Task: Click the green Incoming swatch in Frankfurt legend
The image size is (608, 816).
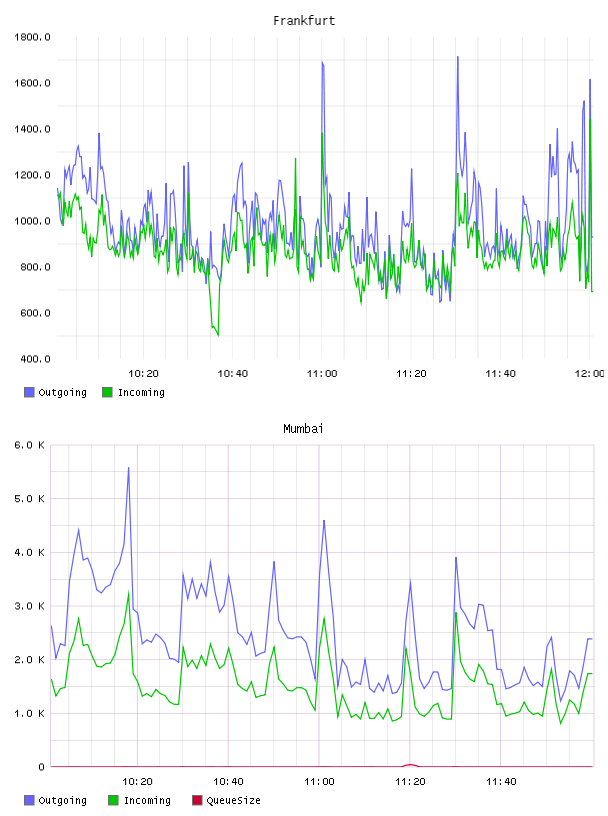Action: point(107,392)
